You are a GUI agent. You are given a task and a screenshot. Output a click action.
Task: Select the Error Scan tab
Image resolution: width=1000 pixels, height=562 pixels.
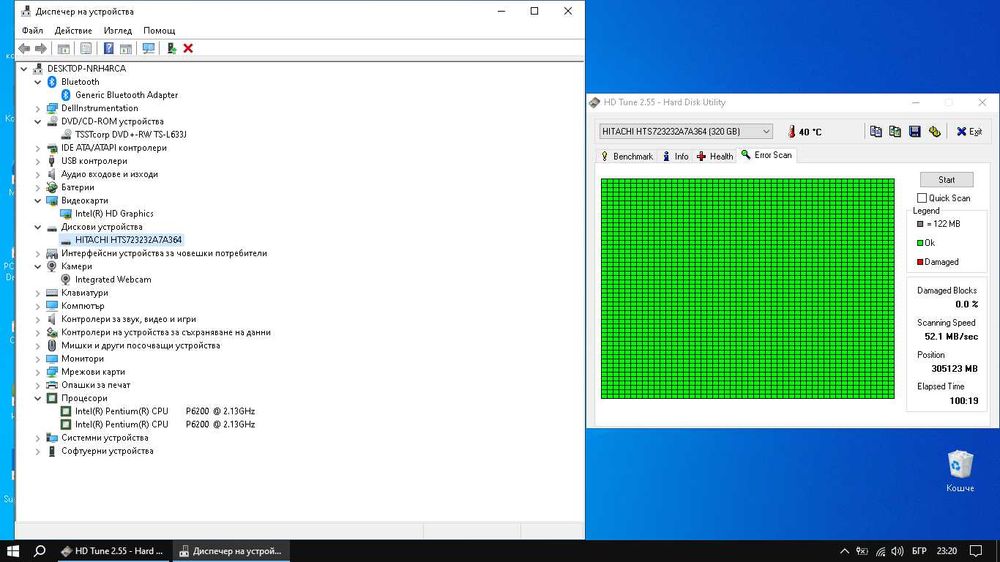click(767, 155)
